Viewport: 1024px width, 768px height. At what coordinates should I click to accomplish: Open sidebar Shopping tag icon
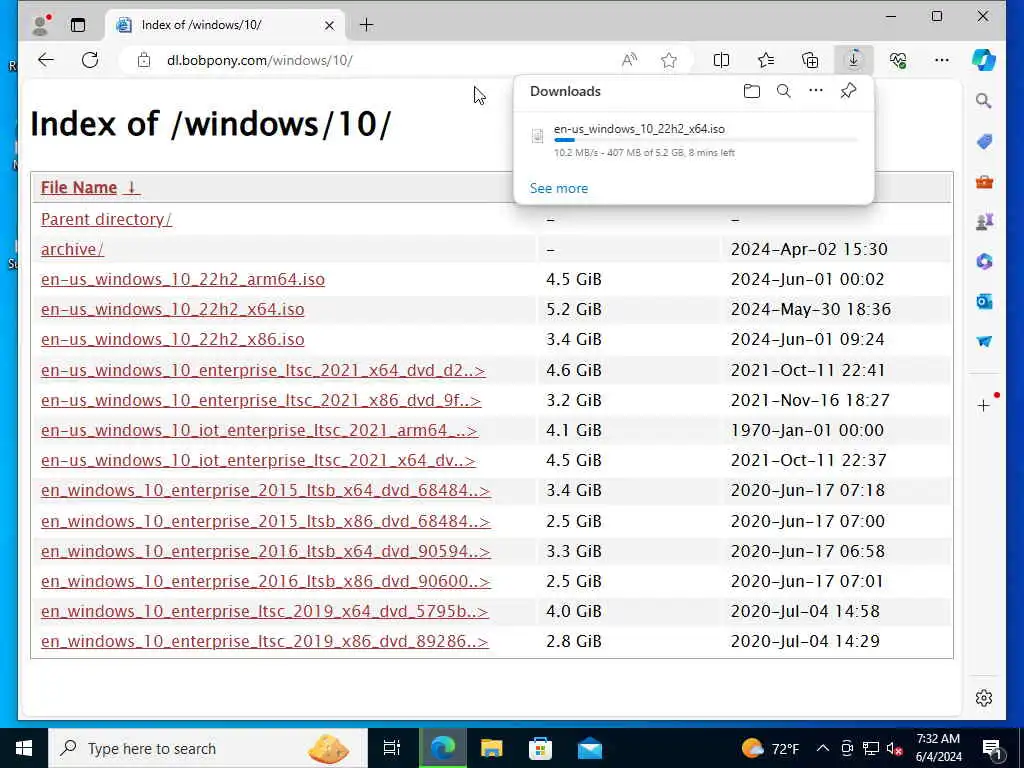984,142
